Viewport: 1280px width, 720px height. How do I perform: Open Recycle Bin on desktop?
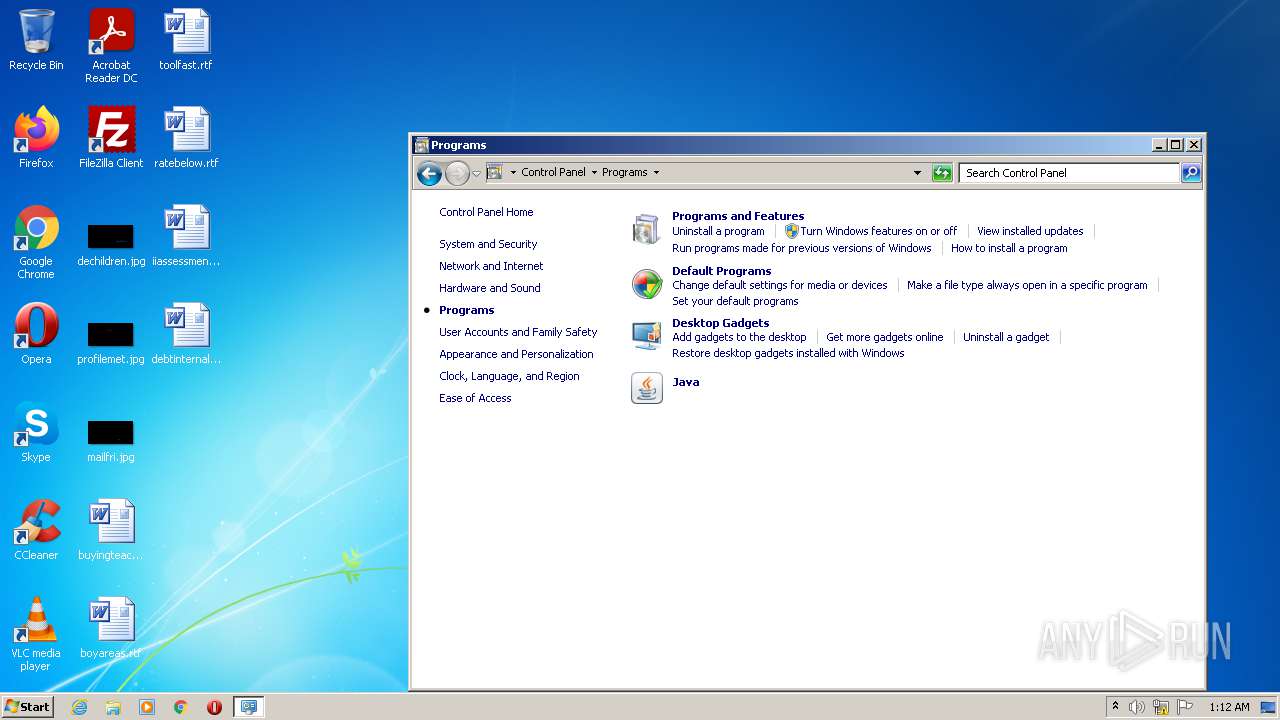pos(36,40)
